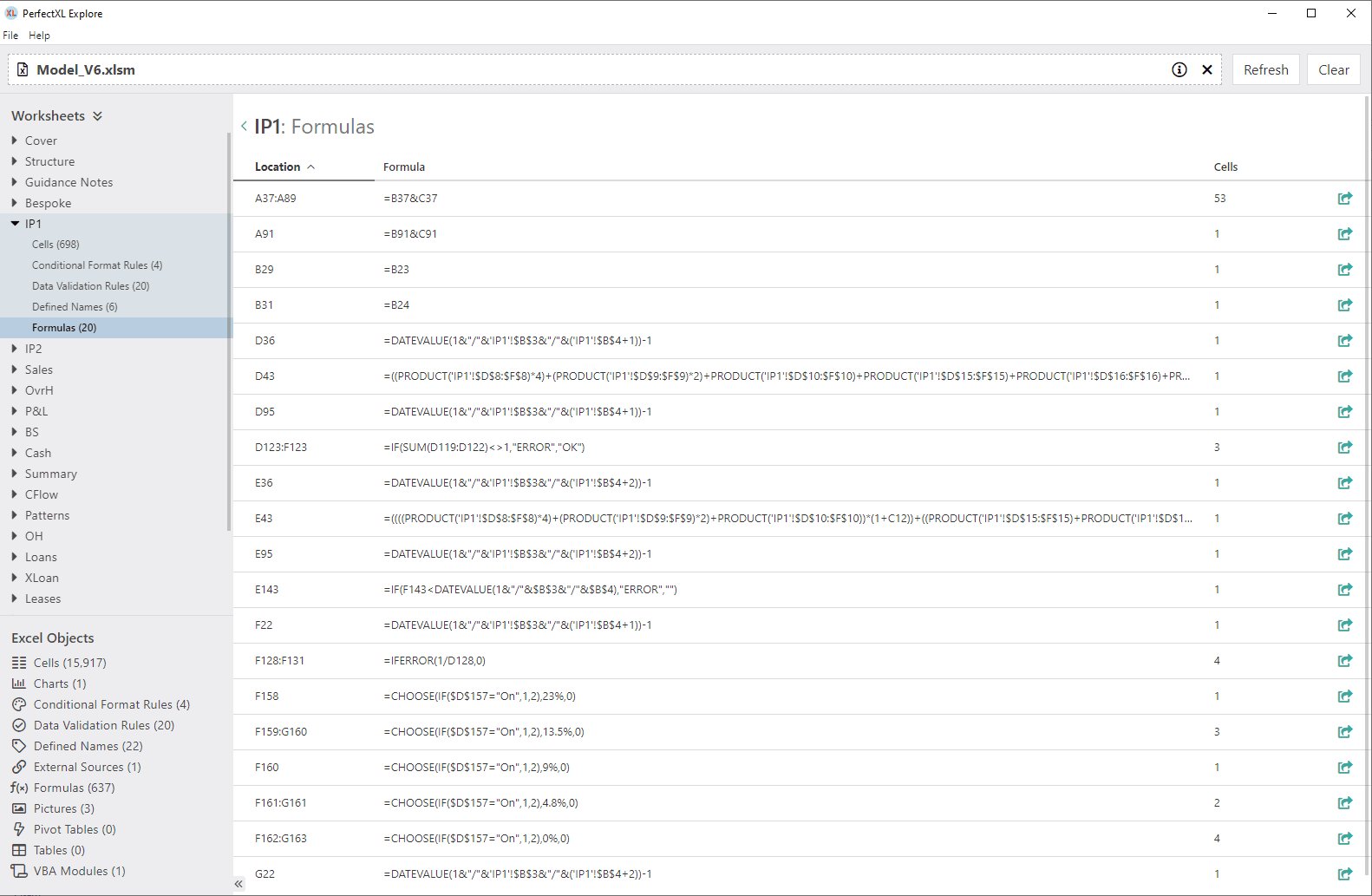Click the export icon for F128:F131 row

[x=1344, y=661]
